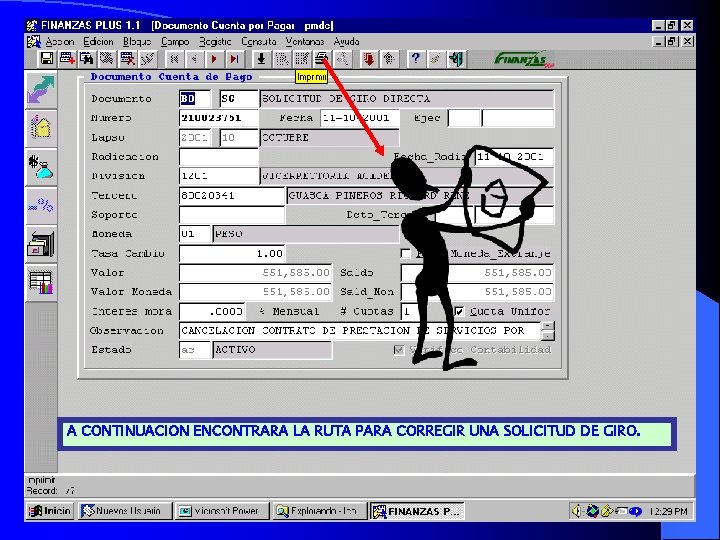Click the delete record icon with red X

[127, 59]
